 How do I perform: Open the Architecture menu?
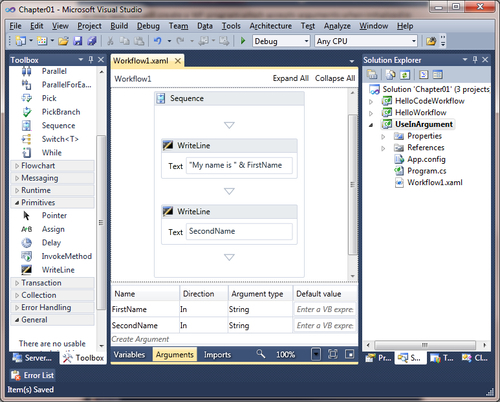point(271,26)
